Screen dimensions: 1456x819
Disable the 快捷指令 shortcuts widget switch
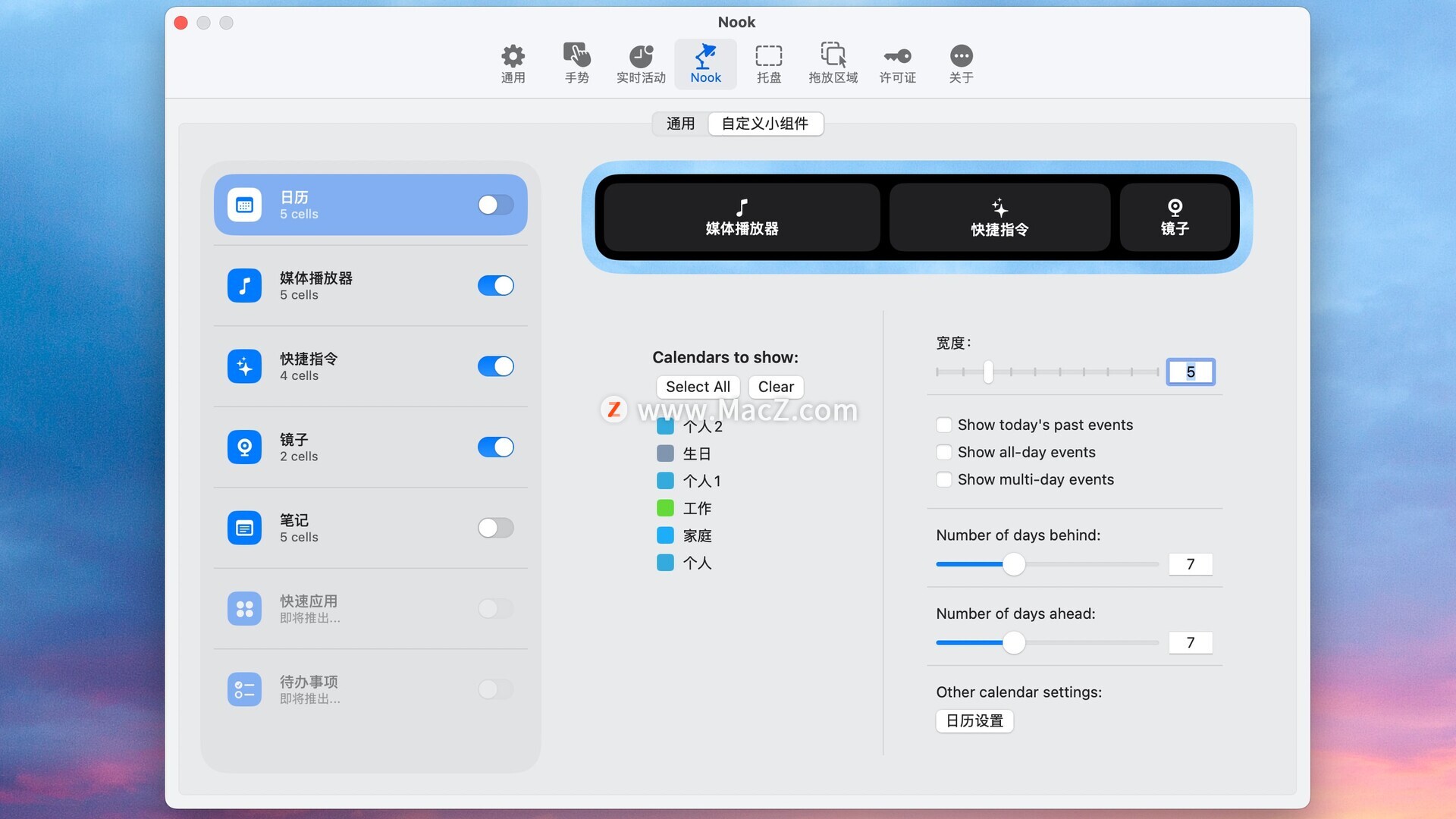(x=495, y=366)
